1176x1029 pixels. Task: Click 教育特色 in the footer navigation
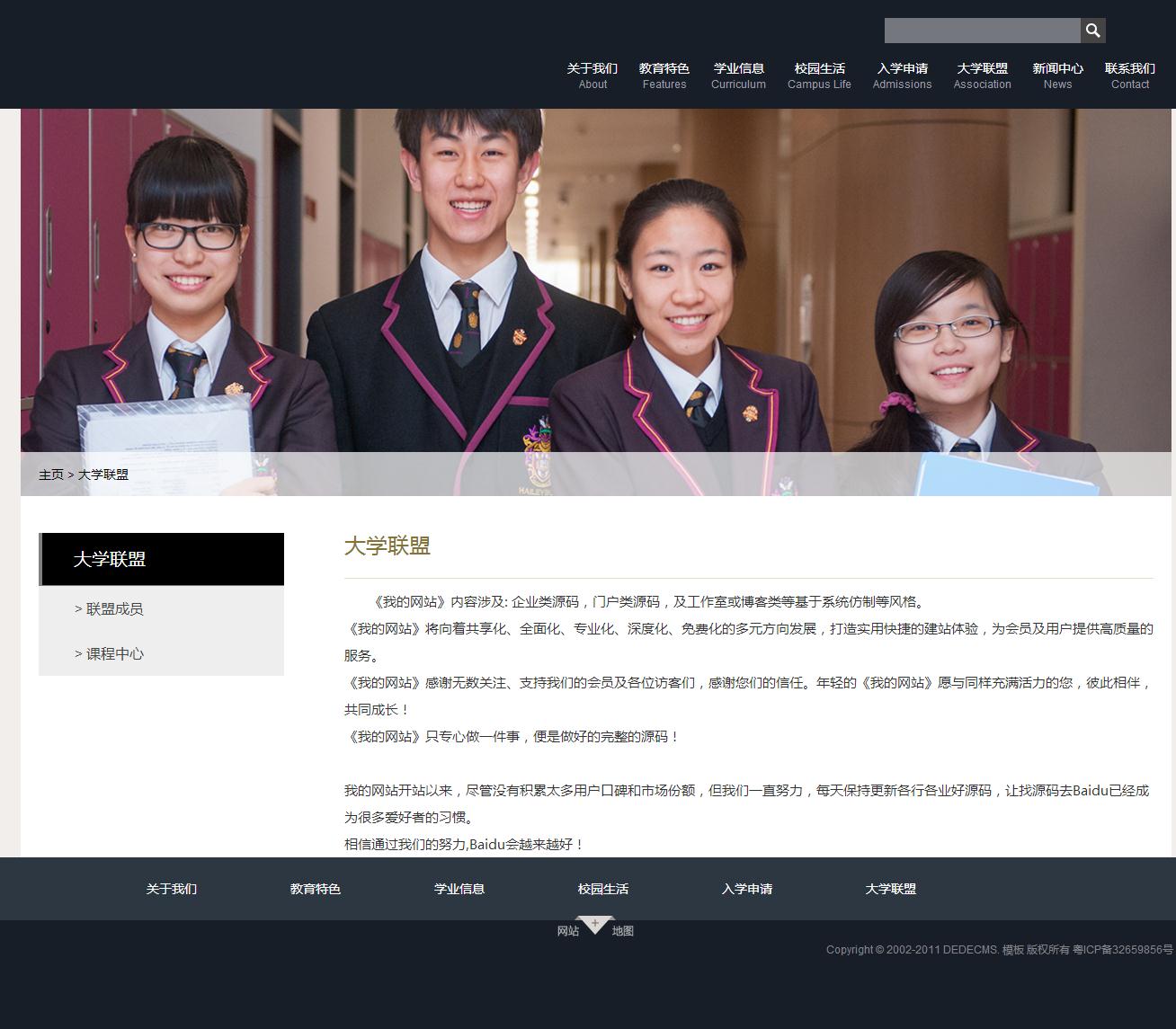pyautogui.click(x=316, y=889)
